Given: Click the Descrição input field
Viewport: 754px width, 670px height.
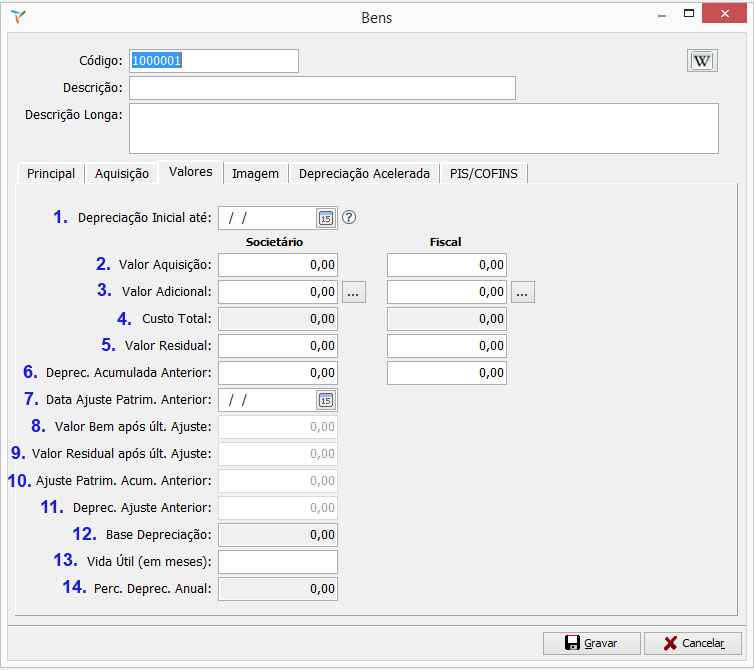Looking at the screenshot, I should [x=322, y=88].
